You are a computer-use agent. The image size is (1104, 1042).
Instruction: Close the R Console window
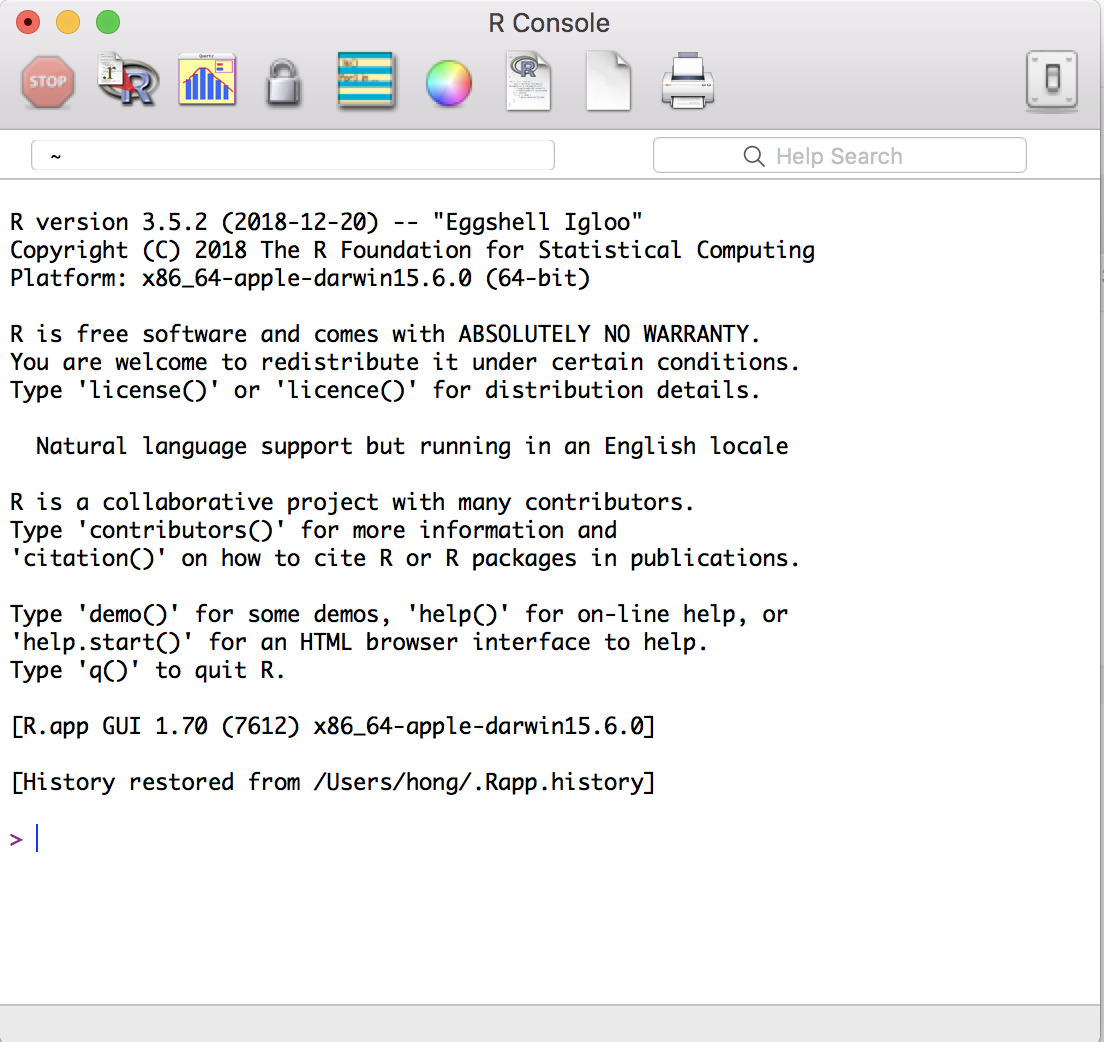coord(28,23)
